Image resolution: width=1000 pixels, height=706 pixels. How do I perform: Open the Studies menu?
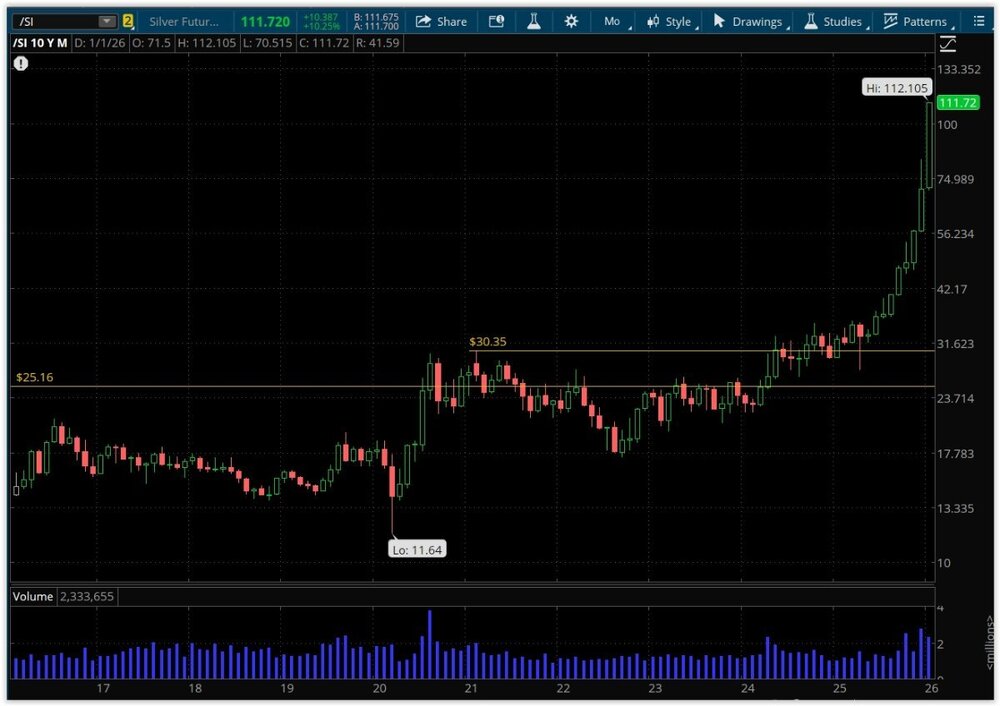coord(832,21)
